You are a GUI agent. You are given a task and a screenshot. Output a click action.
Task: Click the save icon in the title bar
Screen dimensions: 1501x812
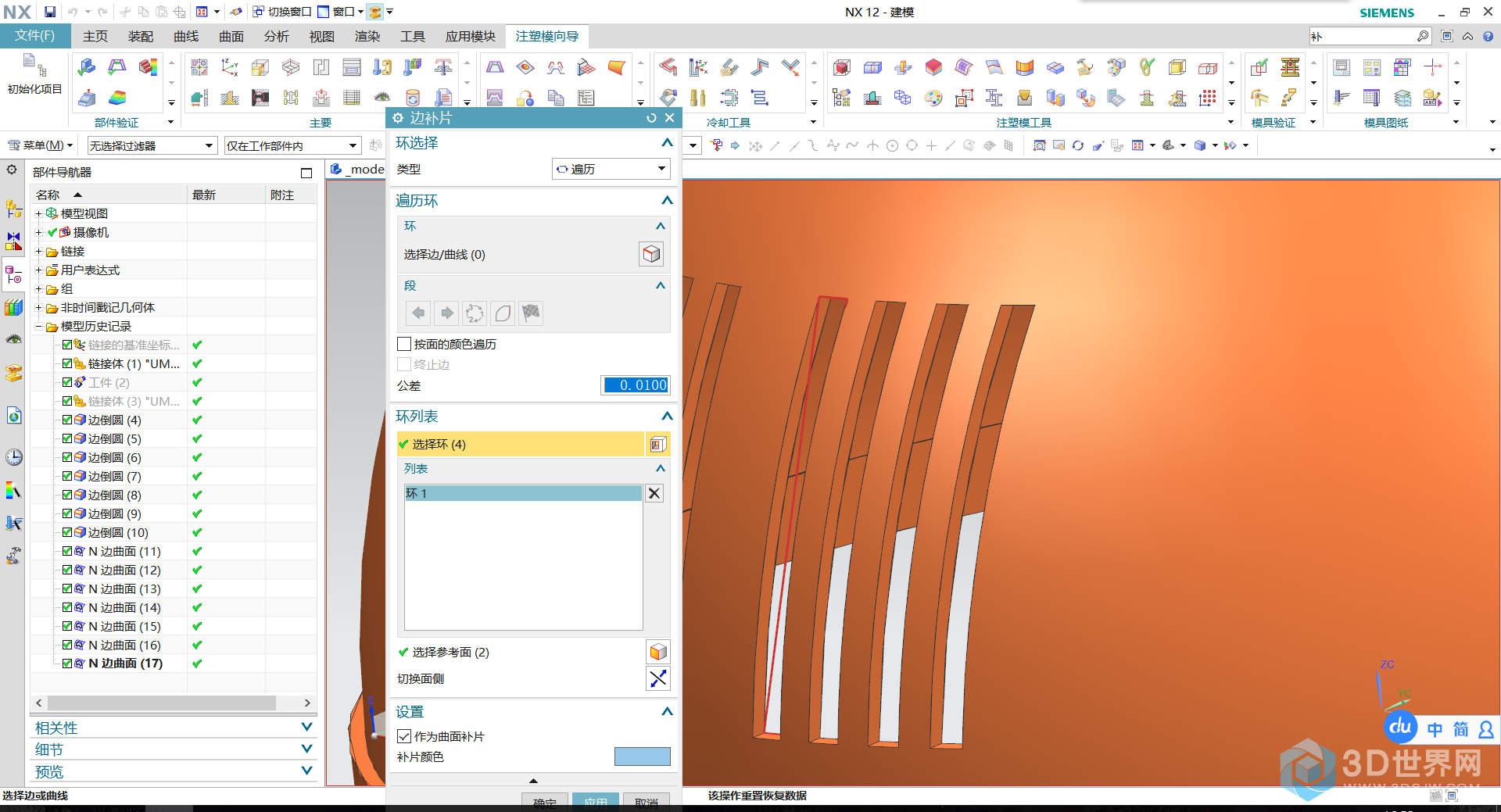(50, 12)
